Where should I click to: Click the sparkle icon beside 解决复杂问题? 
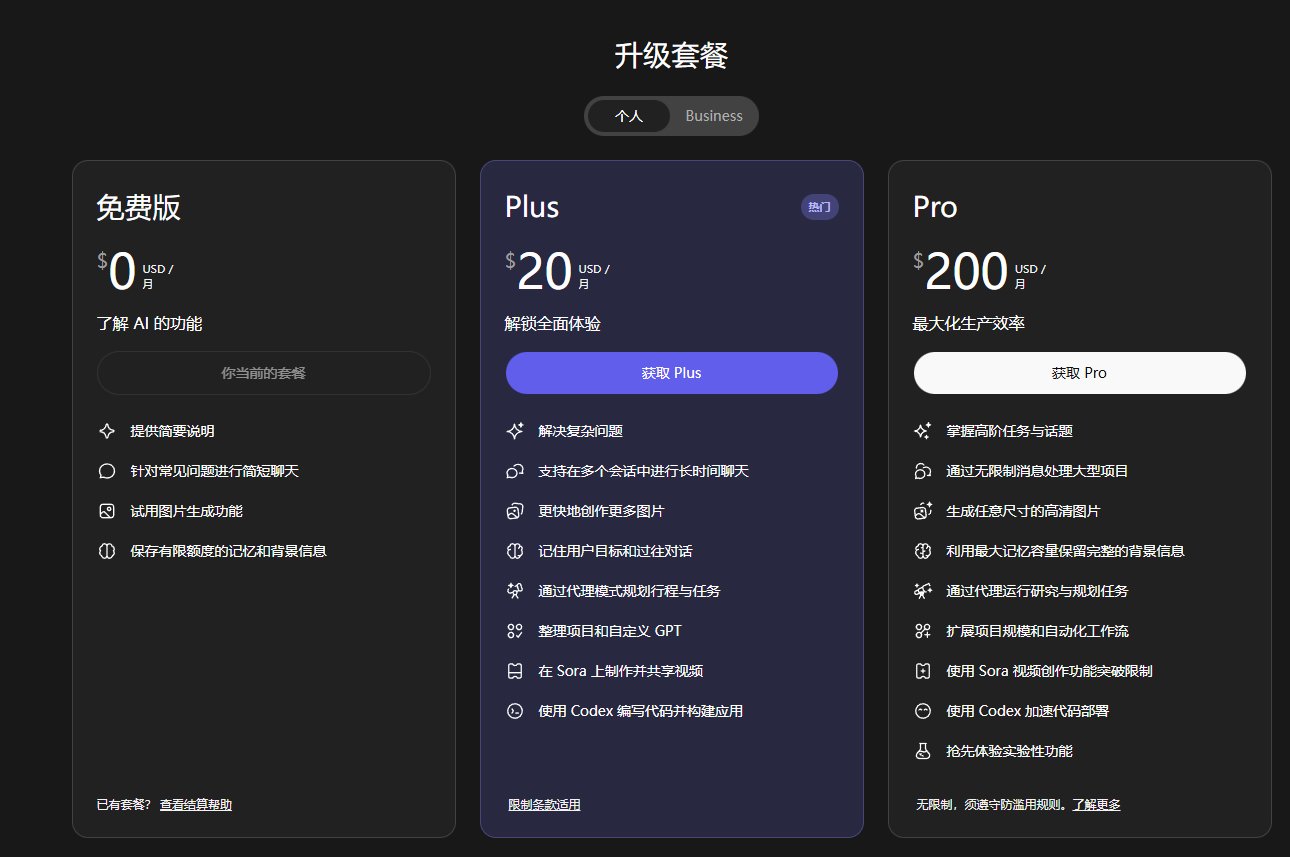[515, 431]
